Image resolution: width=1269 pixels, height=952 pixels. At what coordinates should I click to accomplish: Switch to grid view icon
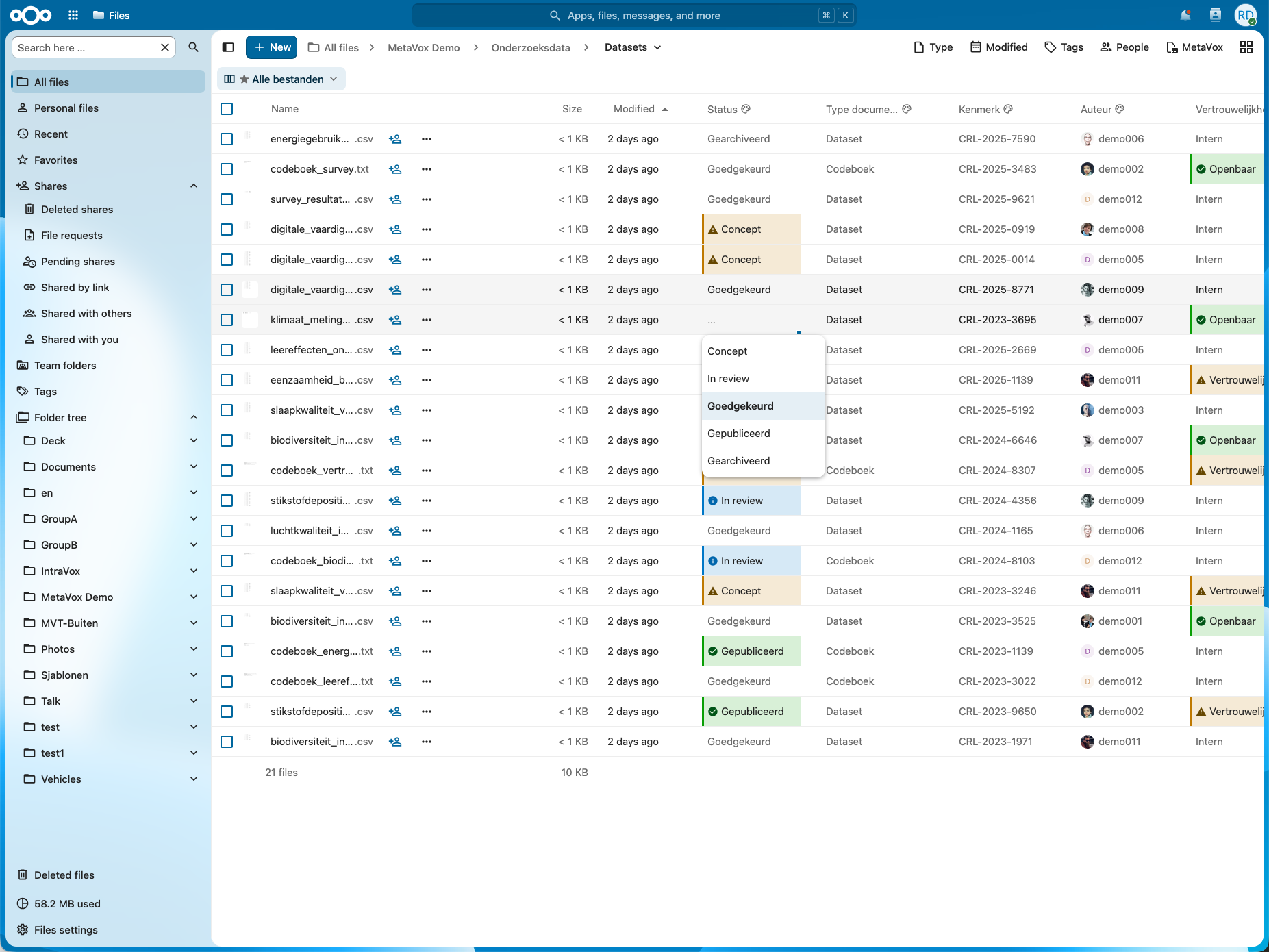[x=1246, y=47]
